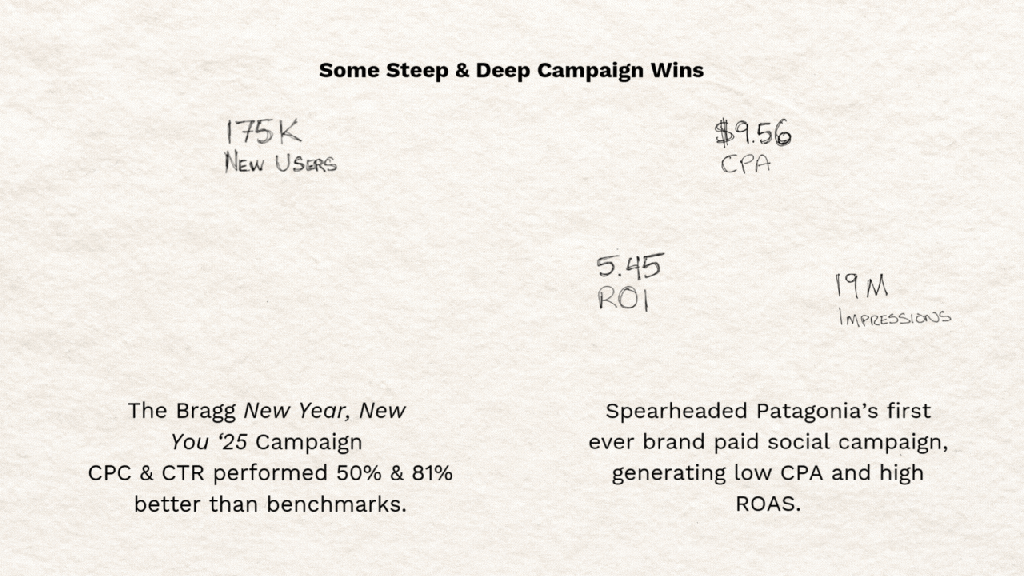The height and width of the screenshot is (576, 1024).
Task: Select the handwritten "19M" figure
Action: click(x=861, y=287)
